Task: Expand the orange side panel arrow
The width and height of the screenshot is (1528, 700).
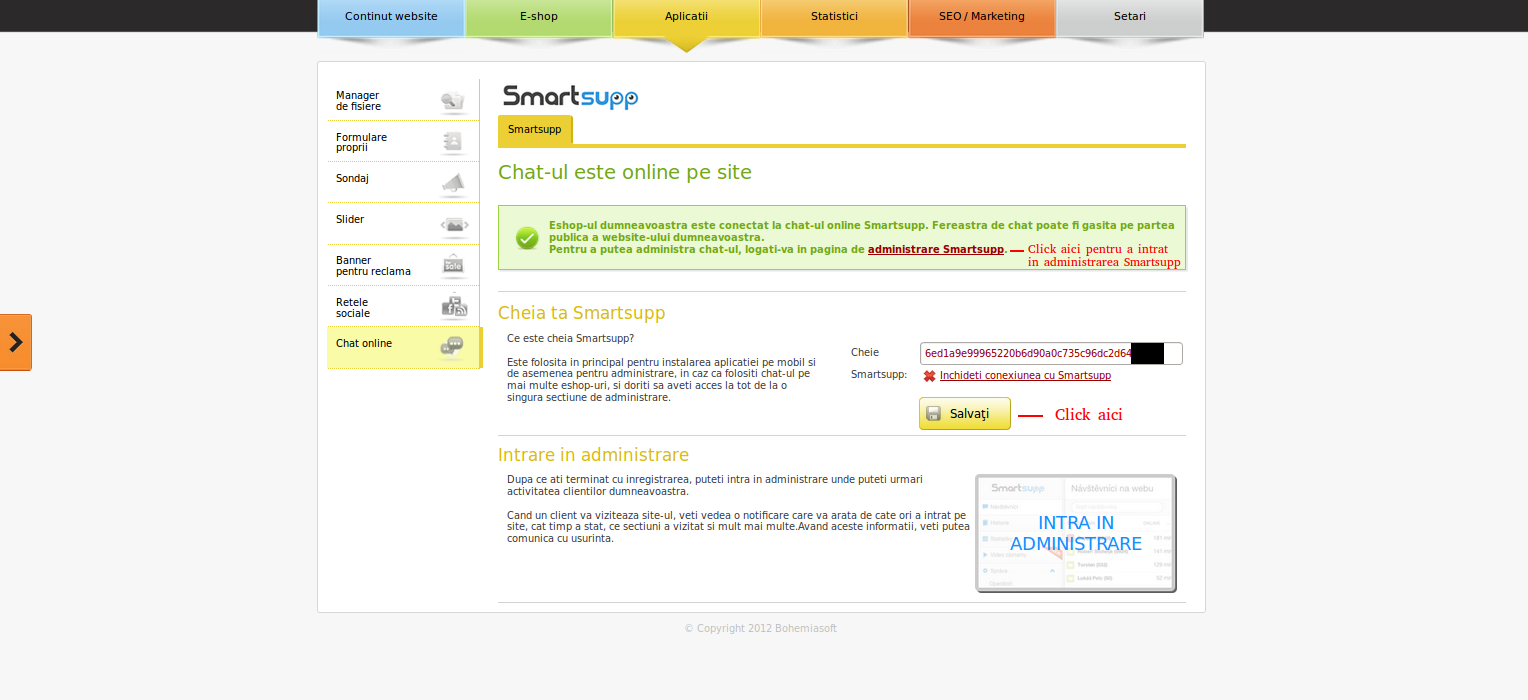Action: [x=16, y=342]
